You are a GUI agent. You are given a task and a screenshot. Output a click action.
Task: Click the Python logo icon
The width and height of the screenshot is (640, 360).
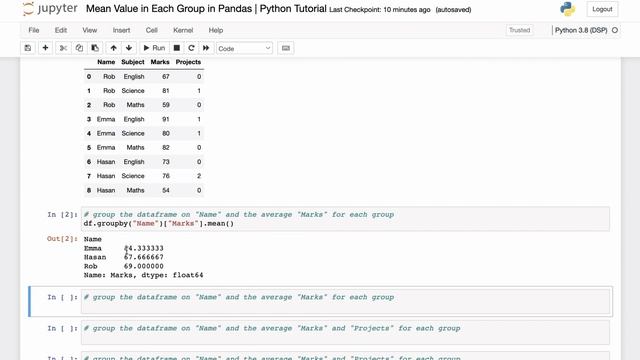567,9
